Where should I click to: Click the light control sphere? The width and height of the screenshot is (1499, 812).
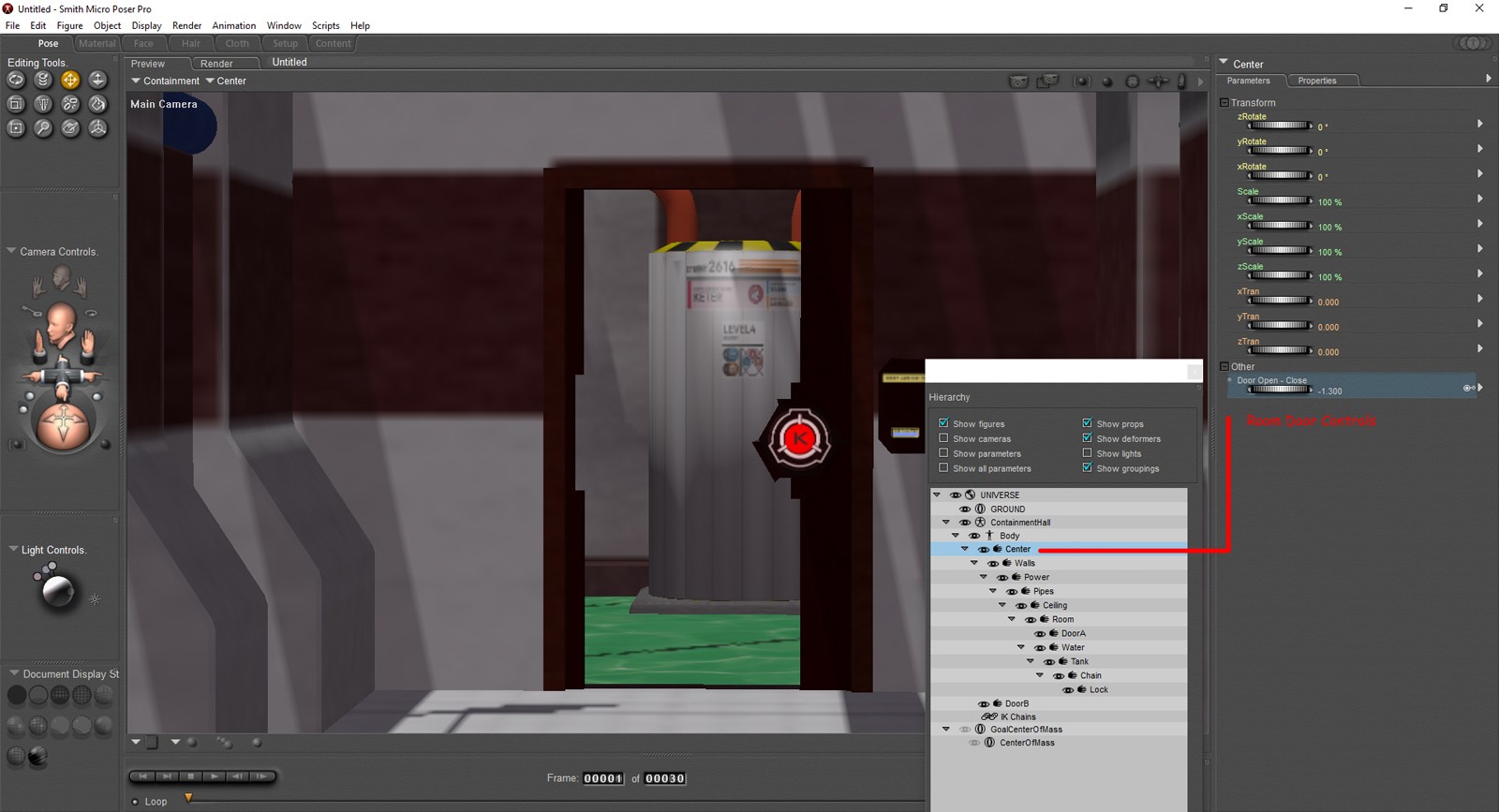pos(58,591)
